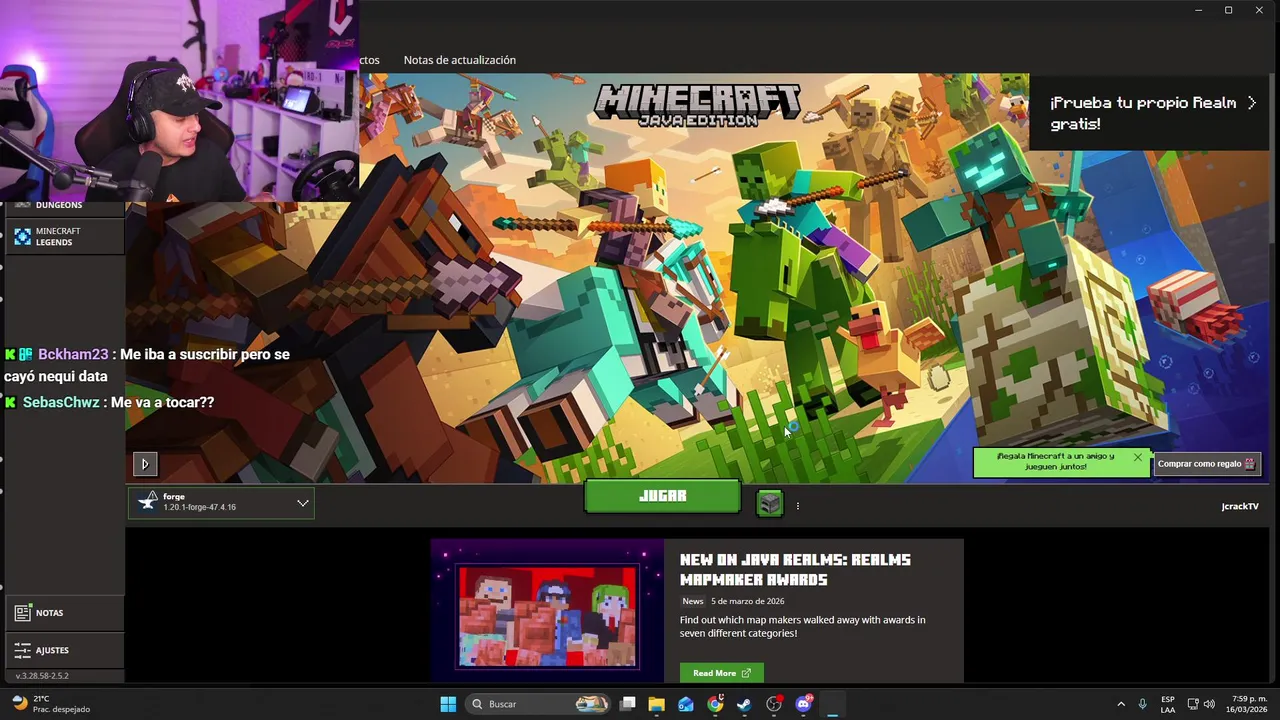This screenshot has height=720, width=1280.
Task: Click the forge anvil warning icon
Action: 148,502
